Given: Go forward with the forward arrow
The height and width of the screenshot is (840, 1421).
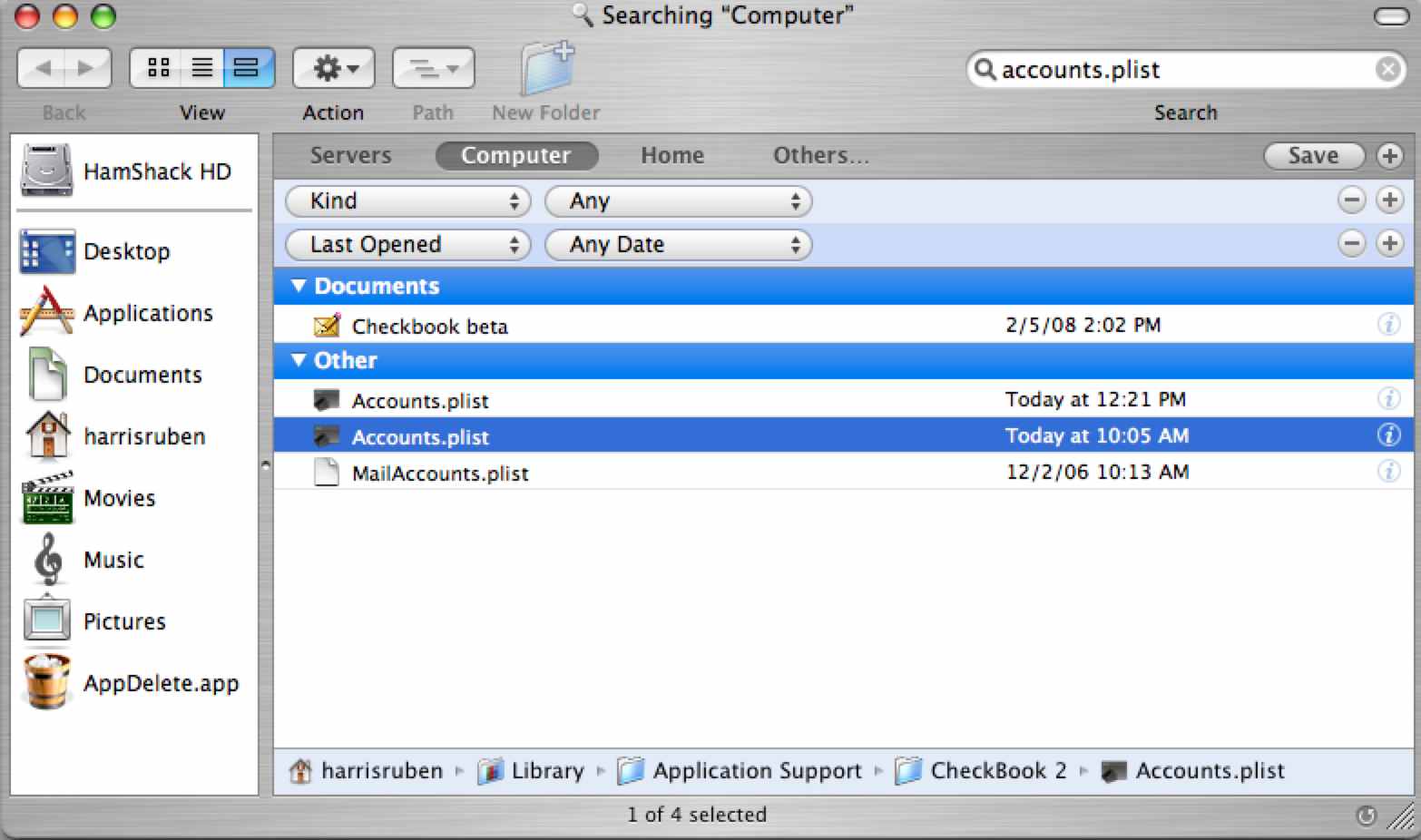Looking at the screenshot, I should 87,68.
